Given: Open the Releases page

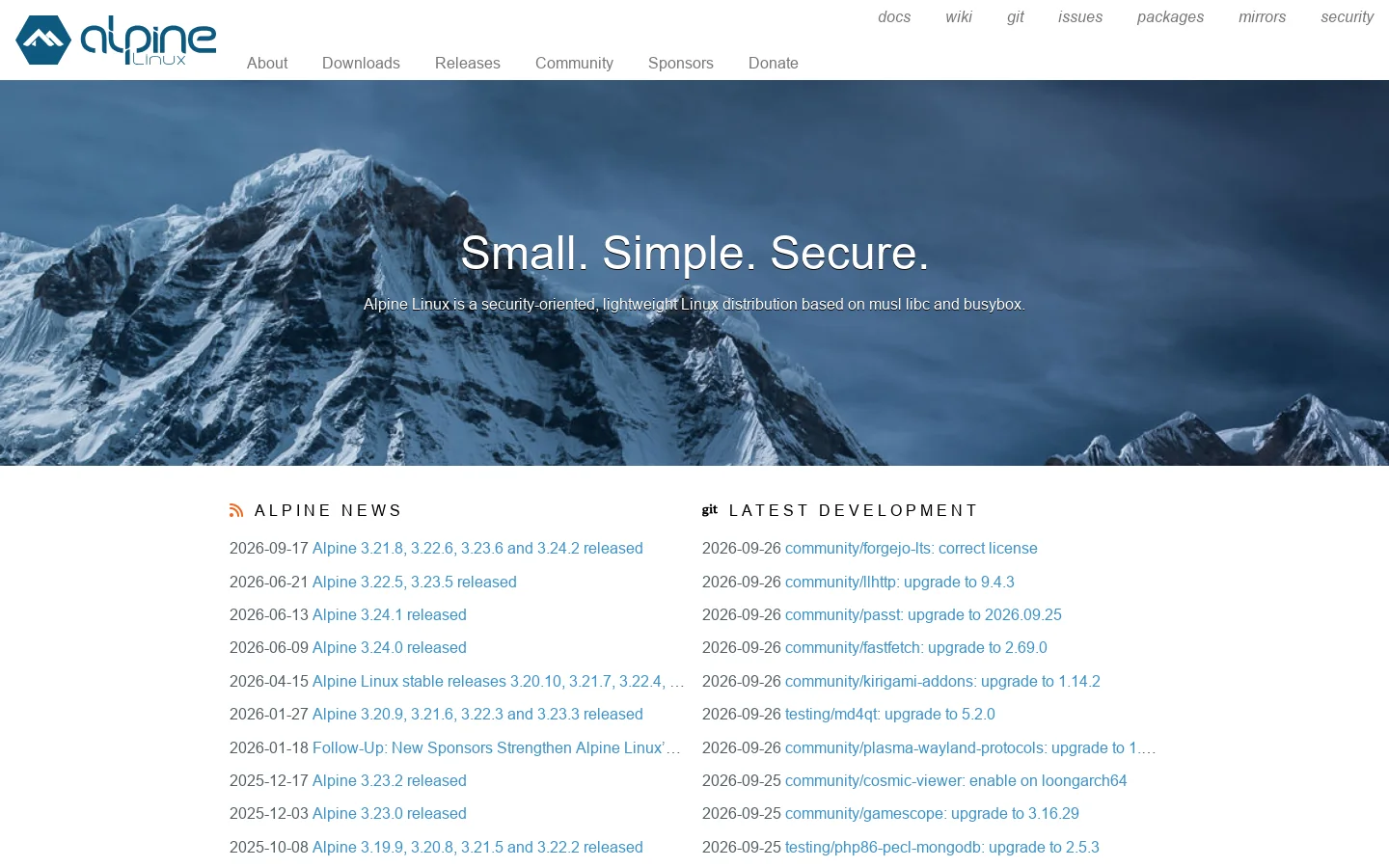Looking at the screenshot, I should click(x=468, y=63).
